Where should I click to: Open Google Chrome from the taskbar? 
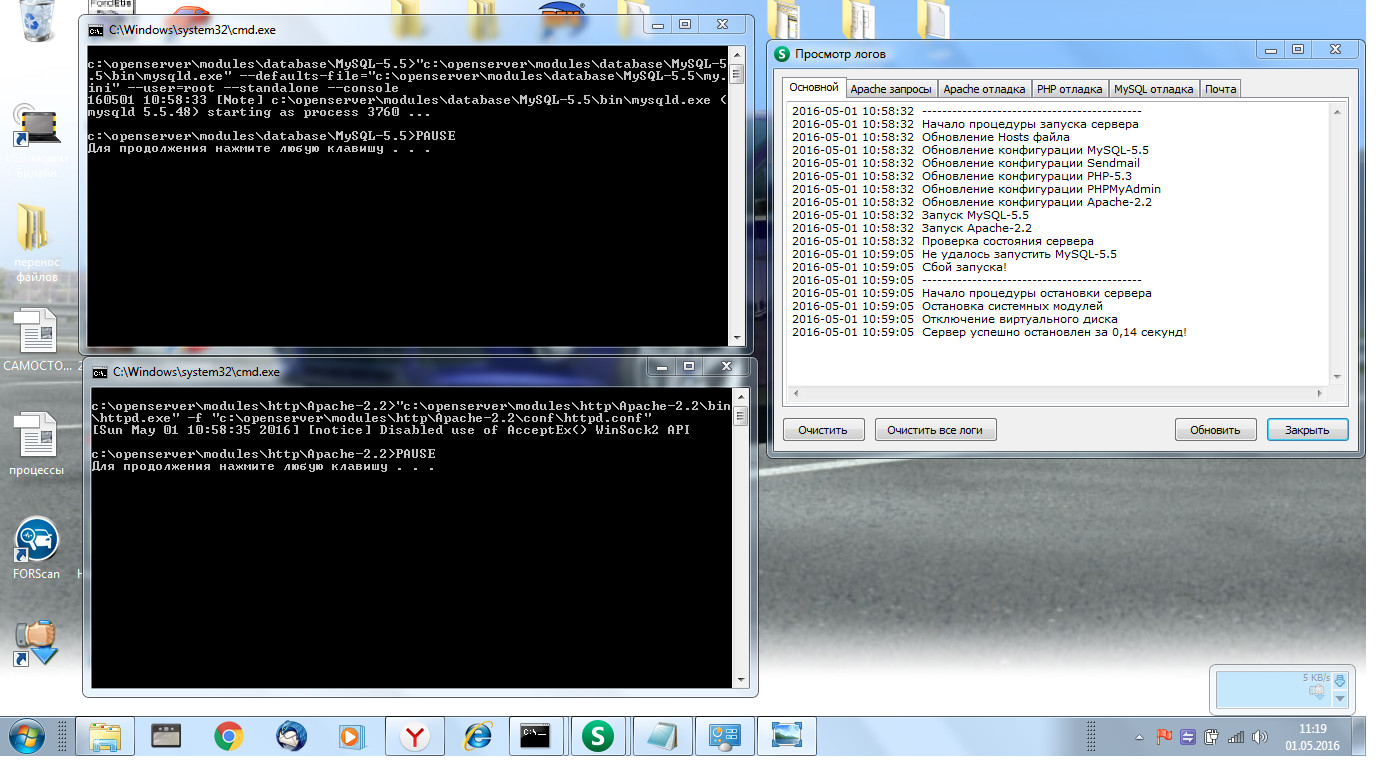pyautogui.click(x=229, y=737)
